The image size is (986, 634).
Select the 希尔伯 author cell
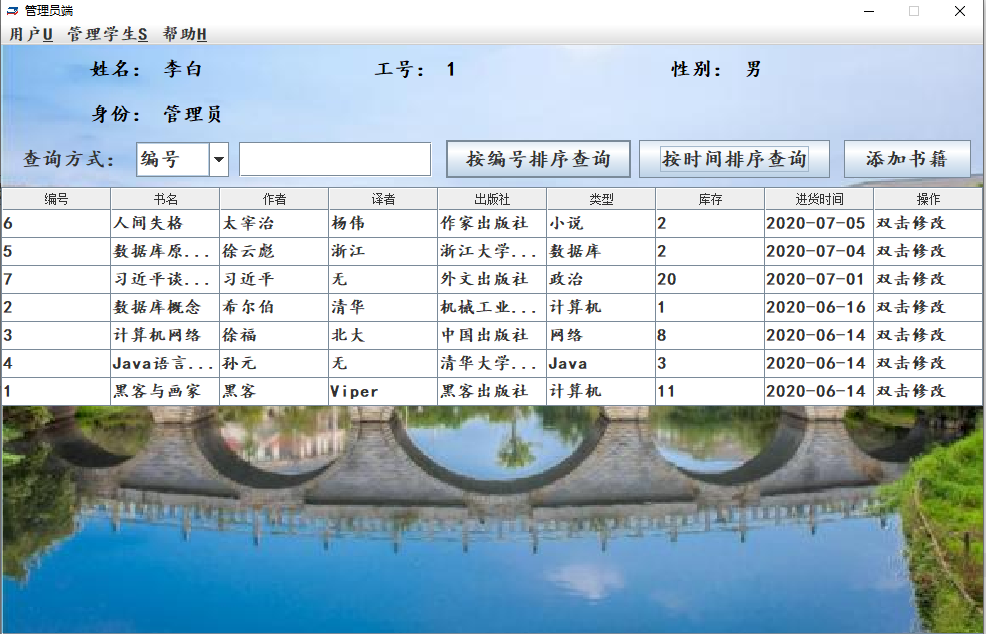pos(274,308)
